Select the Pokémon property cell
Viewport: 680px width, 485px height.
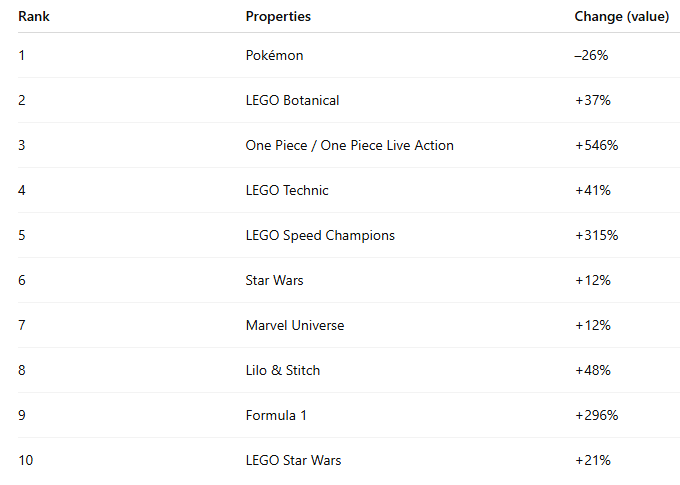[274, 55]
